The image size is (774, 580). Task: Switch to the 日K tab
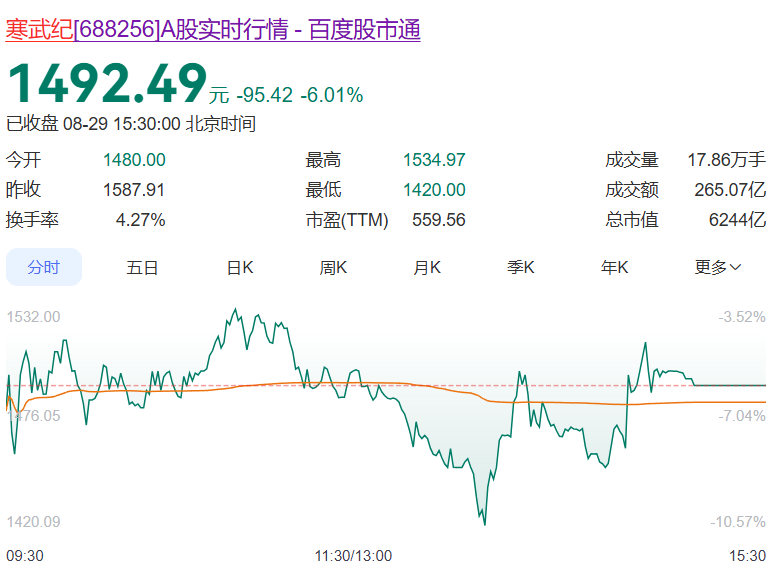click(x=240, y=267)
